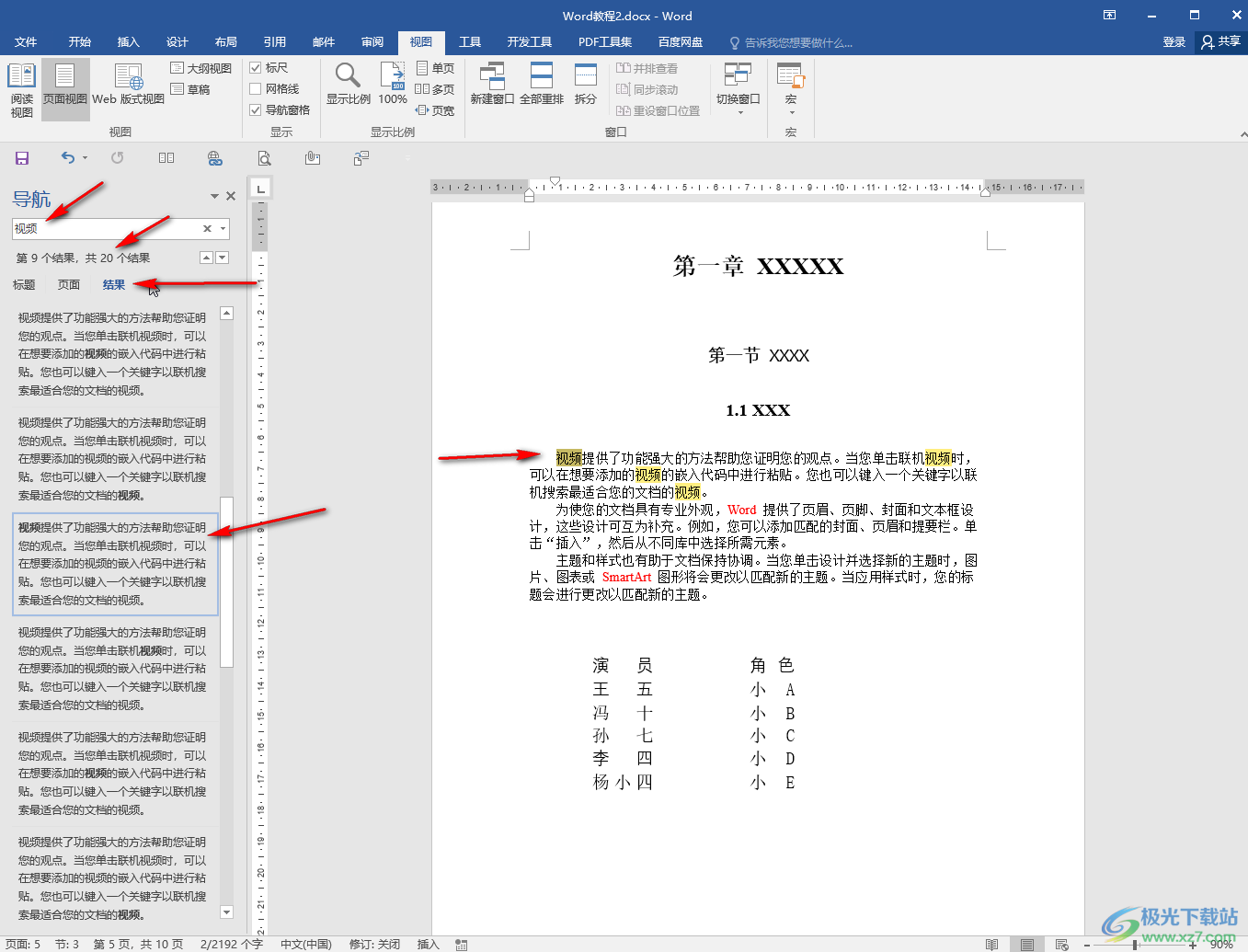Click the paperclip attachment icon in quick toolbar
This screenshot has width=1248, height=952.
coord(313,158)
